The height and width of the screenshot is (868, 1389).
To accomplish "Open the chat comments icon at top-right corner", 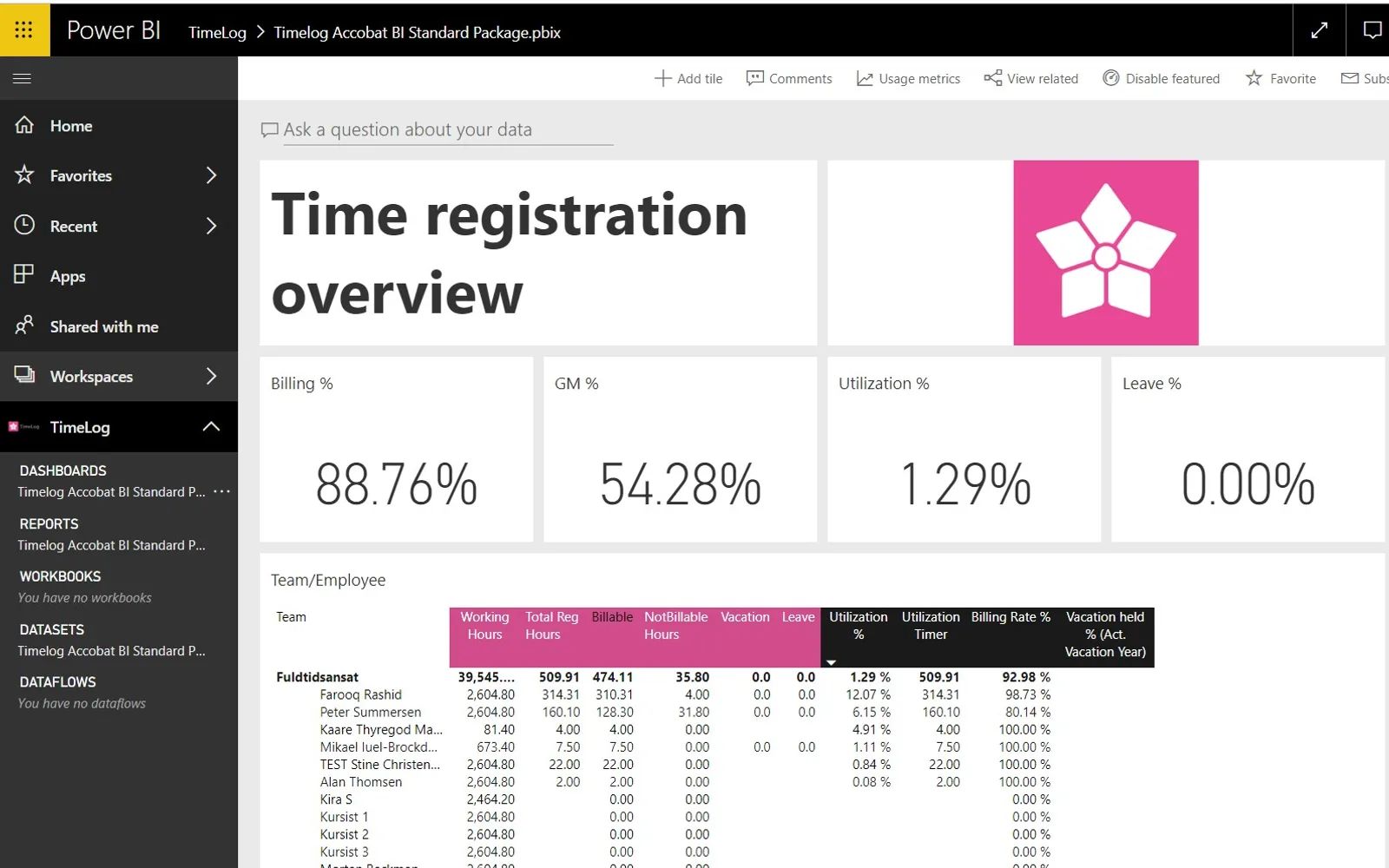I will click(x=1372, y=30).
